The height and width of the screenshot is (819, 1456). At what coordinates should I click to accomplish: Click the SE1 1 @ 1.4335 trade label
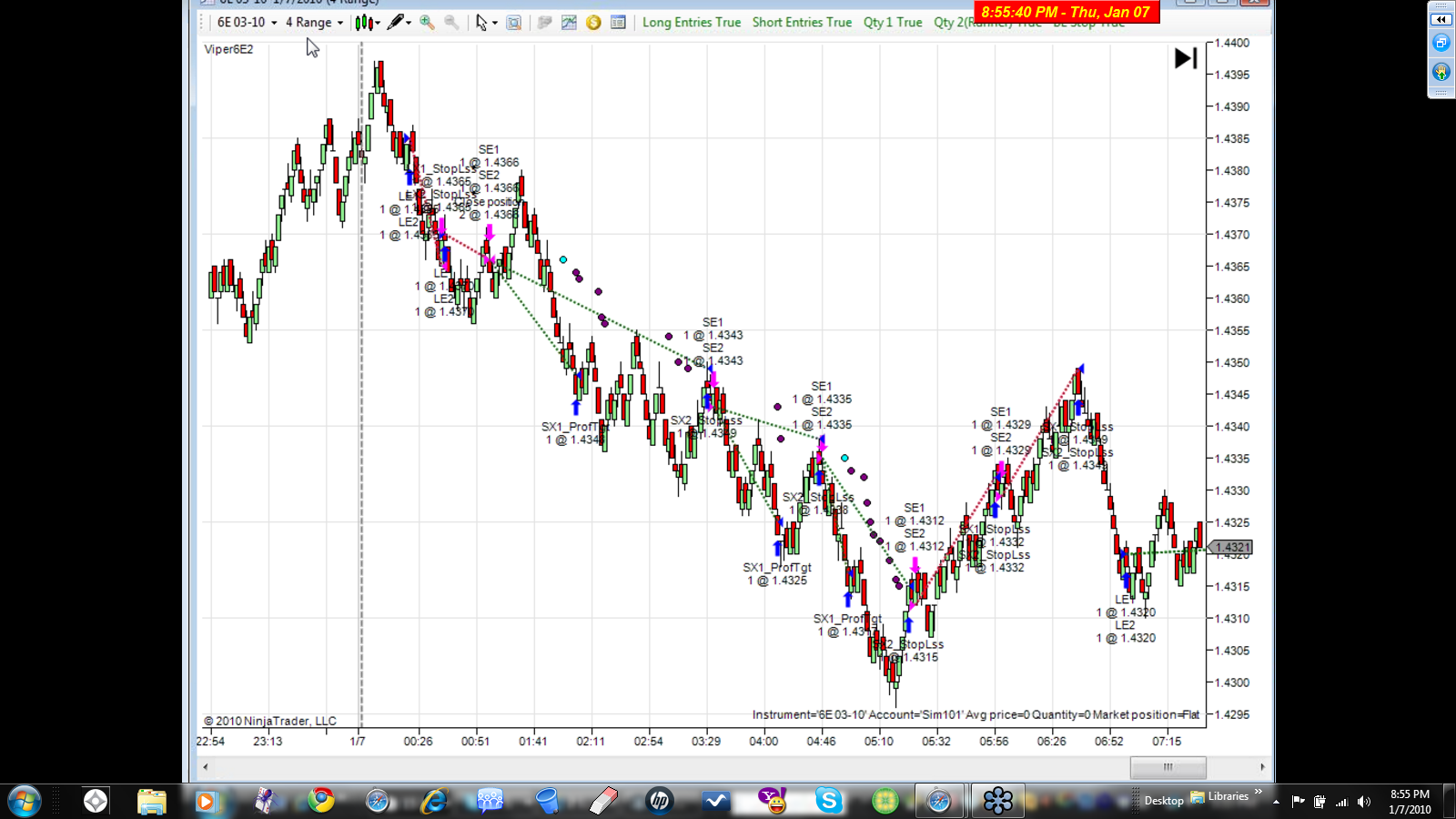[x=822, y=392]
